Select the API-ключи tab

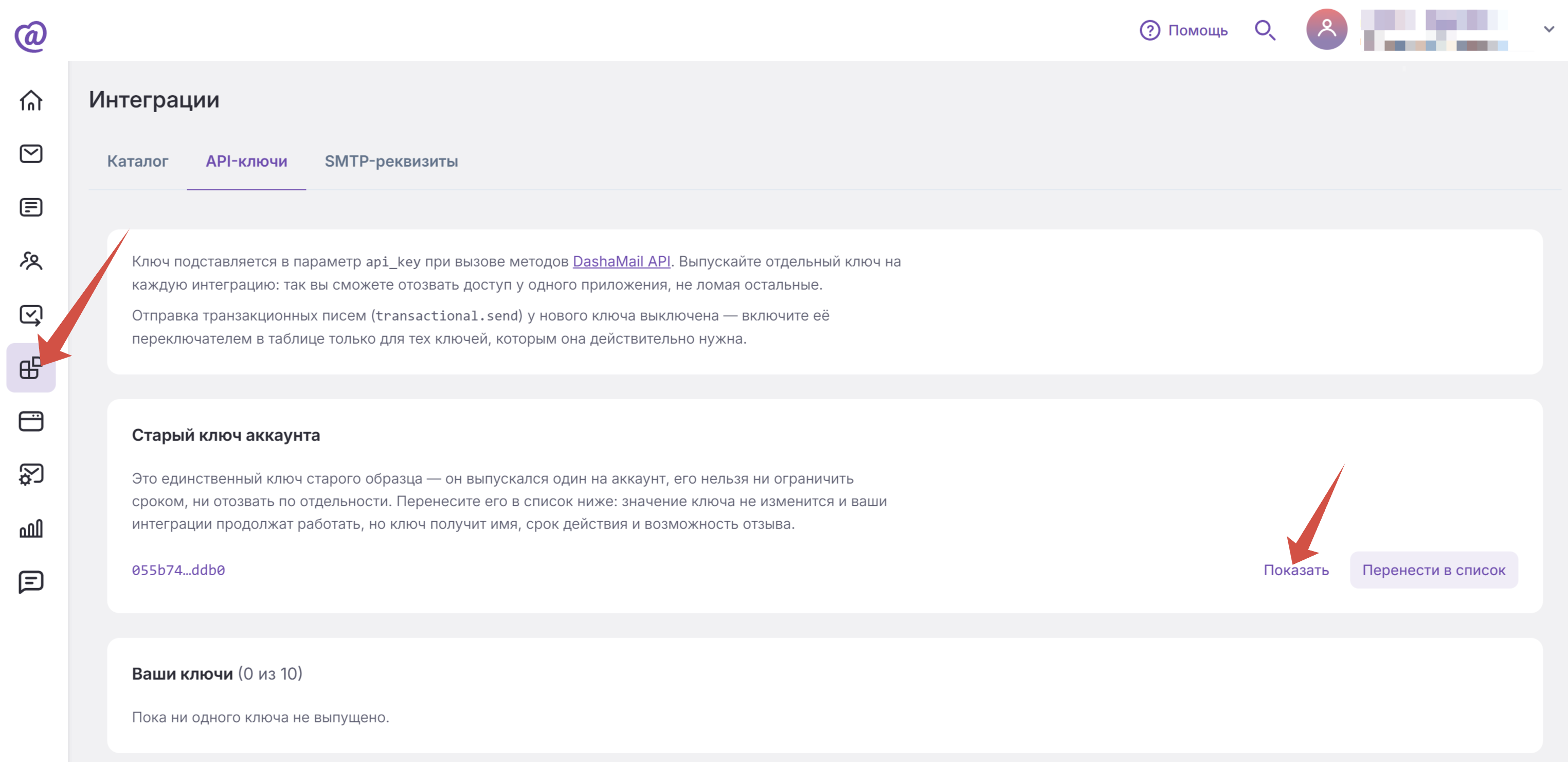coord(246,162)
